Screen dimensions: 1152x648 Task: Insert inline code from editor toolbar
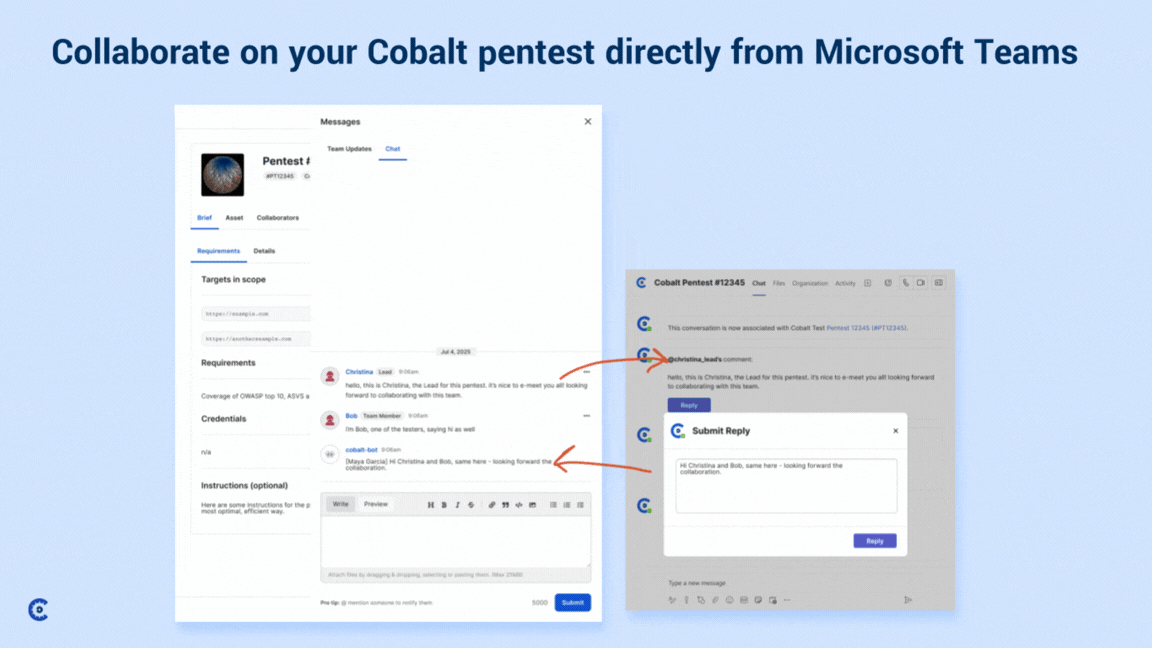(x=519, y=505)
